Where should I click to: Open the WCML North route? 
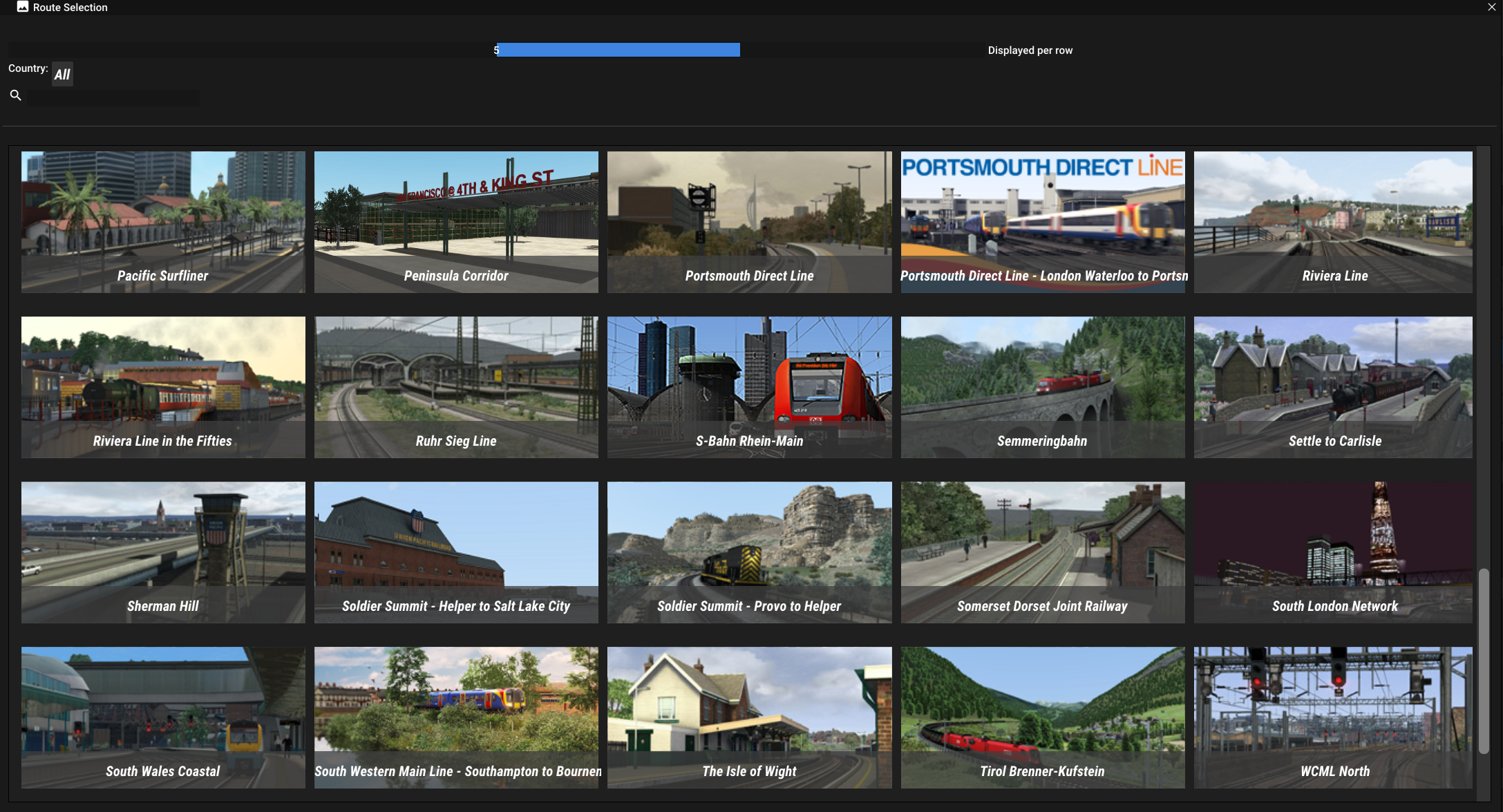click(x=1333, y=717)
